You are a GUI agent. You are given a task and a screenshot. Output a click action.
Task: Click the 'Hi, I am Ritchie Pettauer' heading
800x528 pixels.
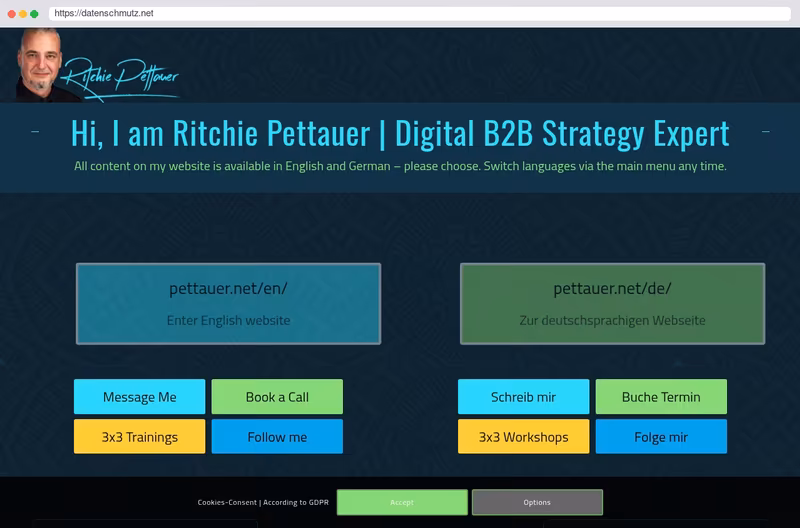tap(400, 134)
